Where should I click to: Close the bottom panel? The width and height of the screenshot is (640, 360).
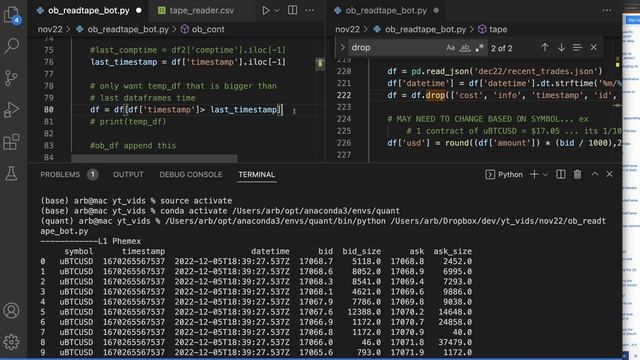click(x=609, y=174)
